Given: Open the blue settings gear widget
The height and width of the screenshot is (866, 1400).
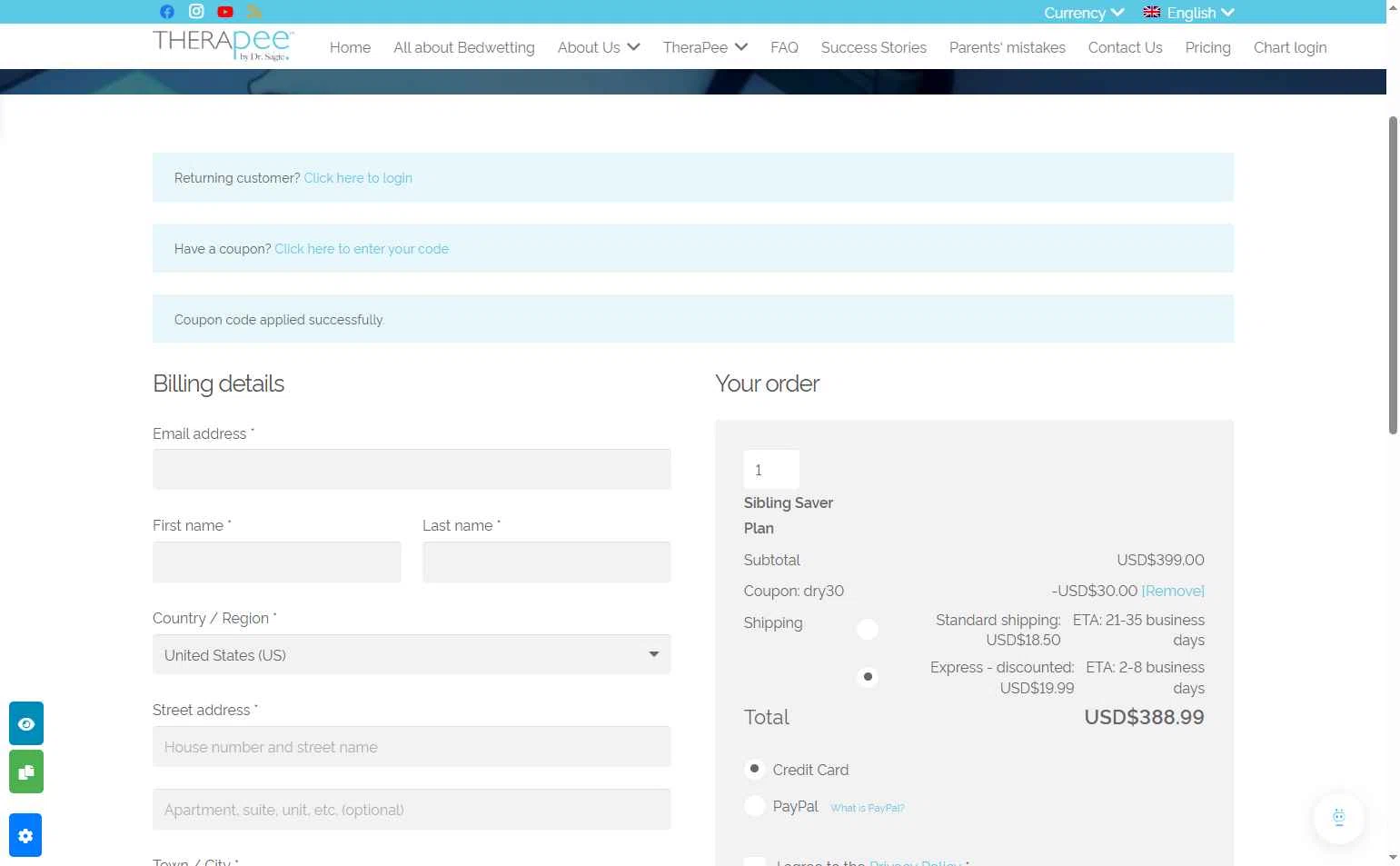Looking at the screenshot, I should click(25, 835).
